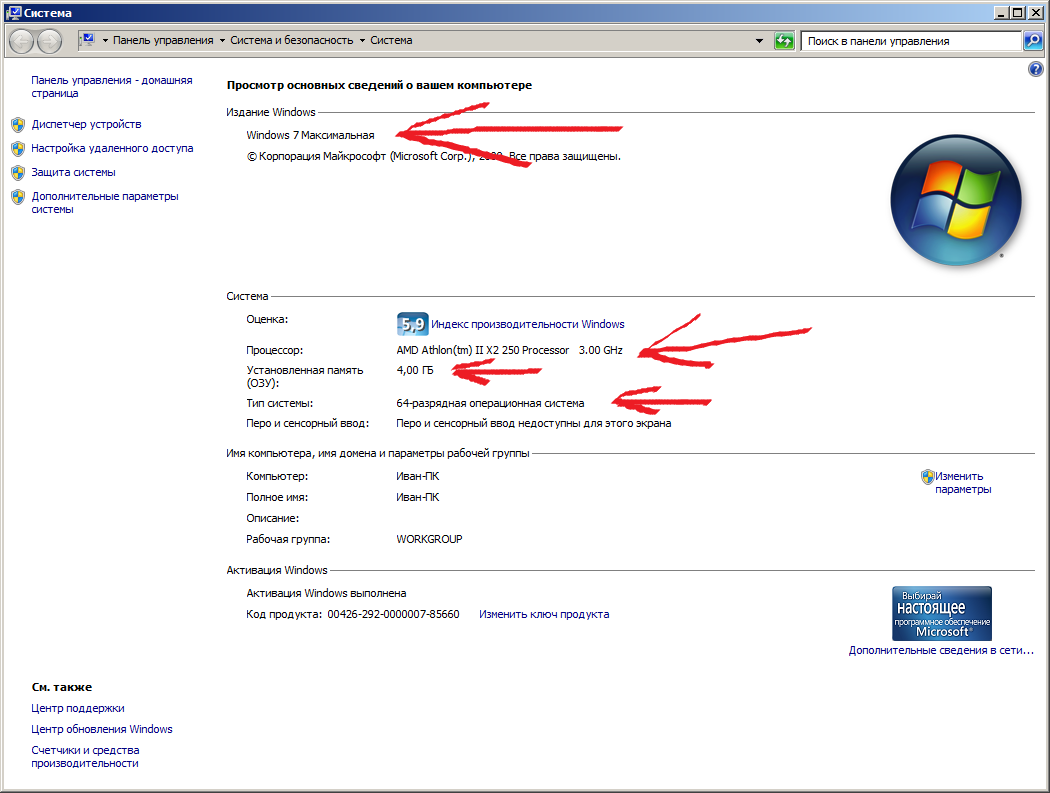The height and width of the screenshot is (793, 1050).
Task: Open Счетчики и средства производительности link
Action: [85, 756]
